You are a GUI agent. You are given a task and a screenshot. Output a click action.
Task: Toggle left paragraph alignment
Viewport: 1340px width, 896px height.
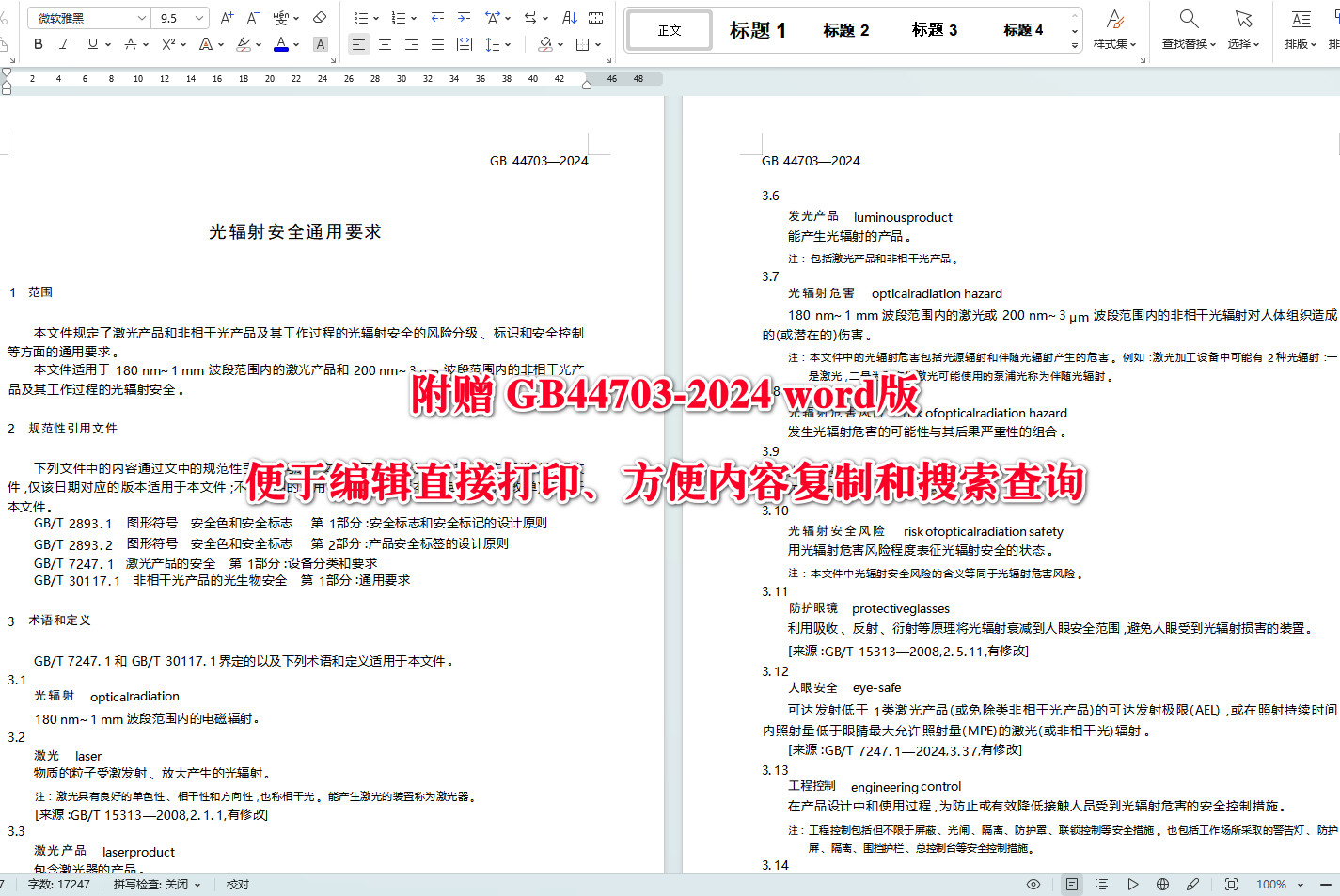pos(358,44)
